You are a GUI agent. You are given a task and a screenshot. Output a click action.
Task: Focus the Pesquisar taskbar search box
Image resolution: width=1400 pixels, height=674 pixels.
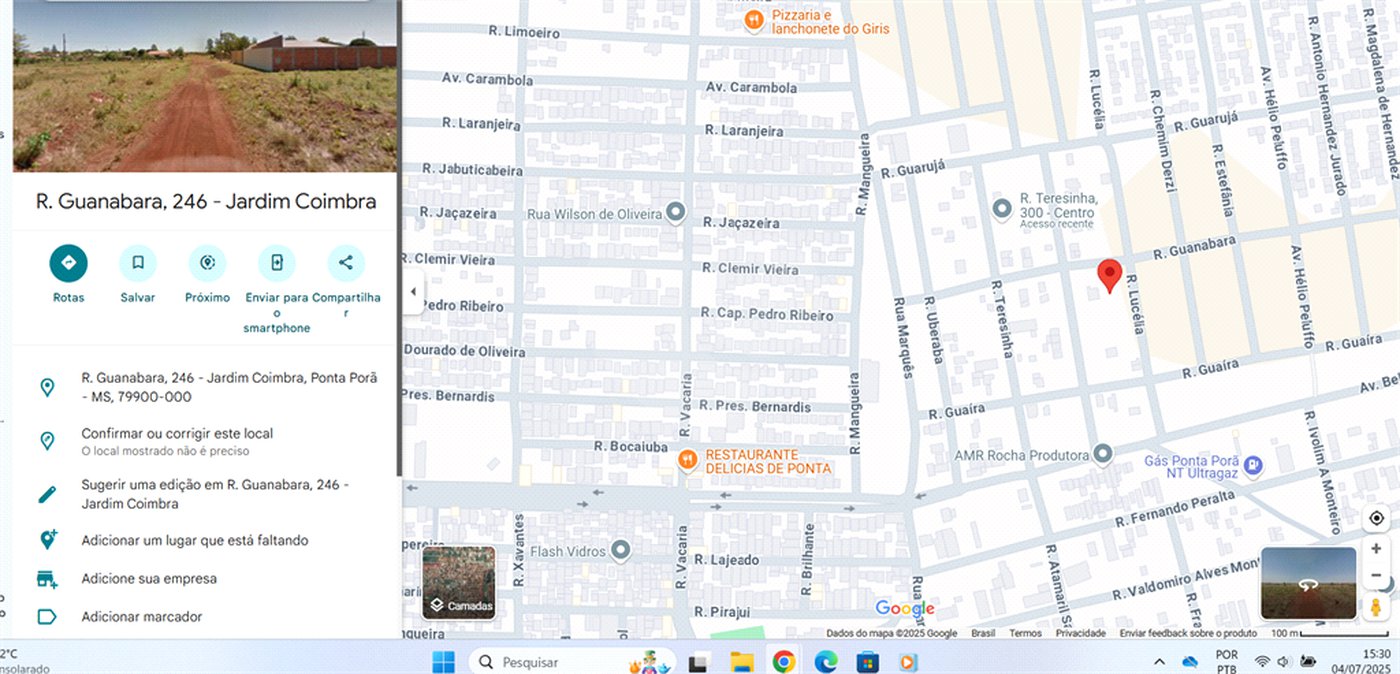point(572,662)
